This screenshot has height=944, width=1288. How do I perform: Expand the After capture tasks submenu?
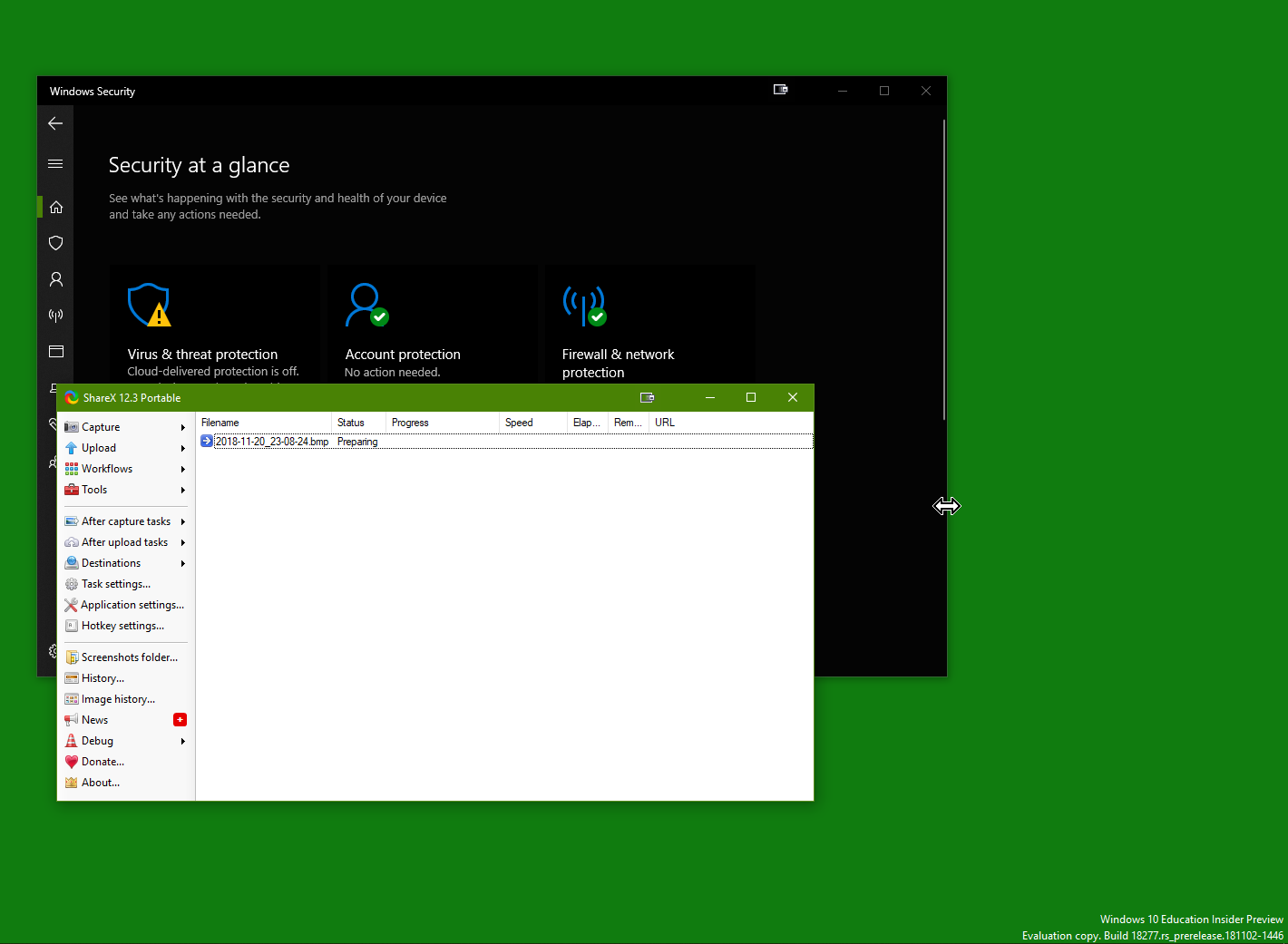coord(125,521)
